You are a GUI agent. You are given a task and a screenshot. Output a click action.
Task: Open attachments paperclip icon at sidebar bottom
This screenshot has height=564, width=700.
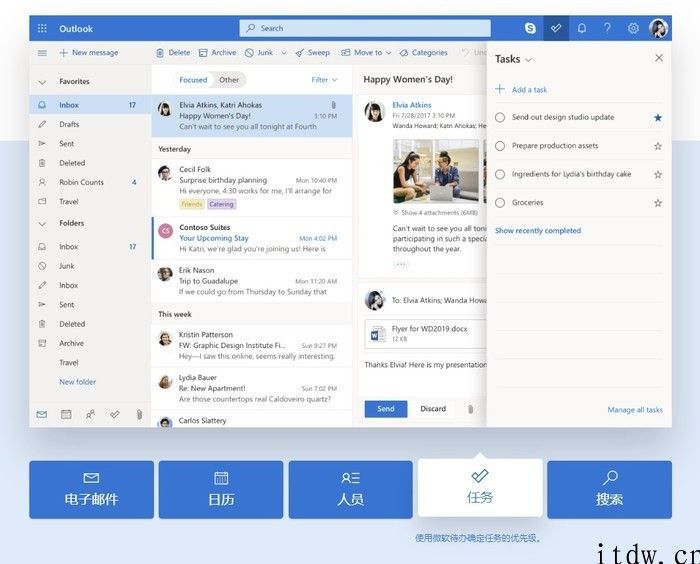pyautogui.click(x=139, y=414)
